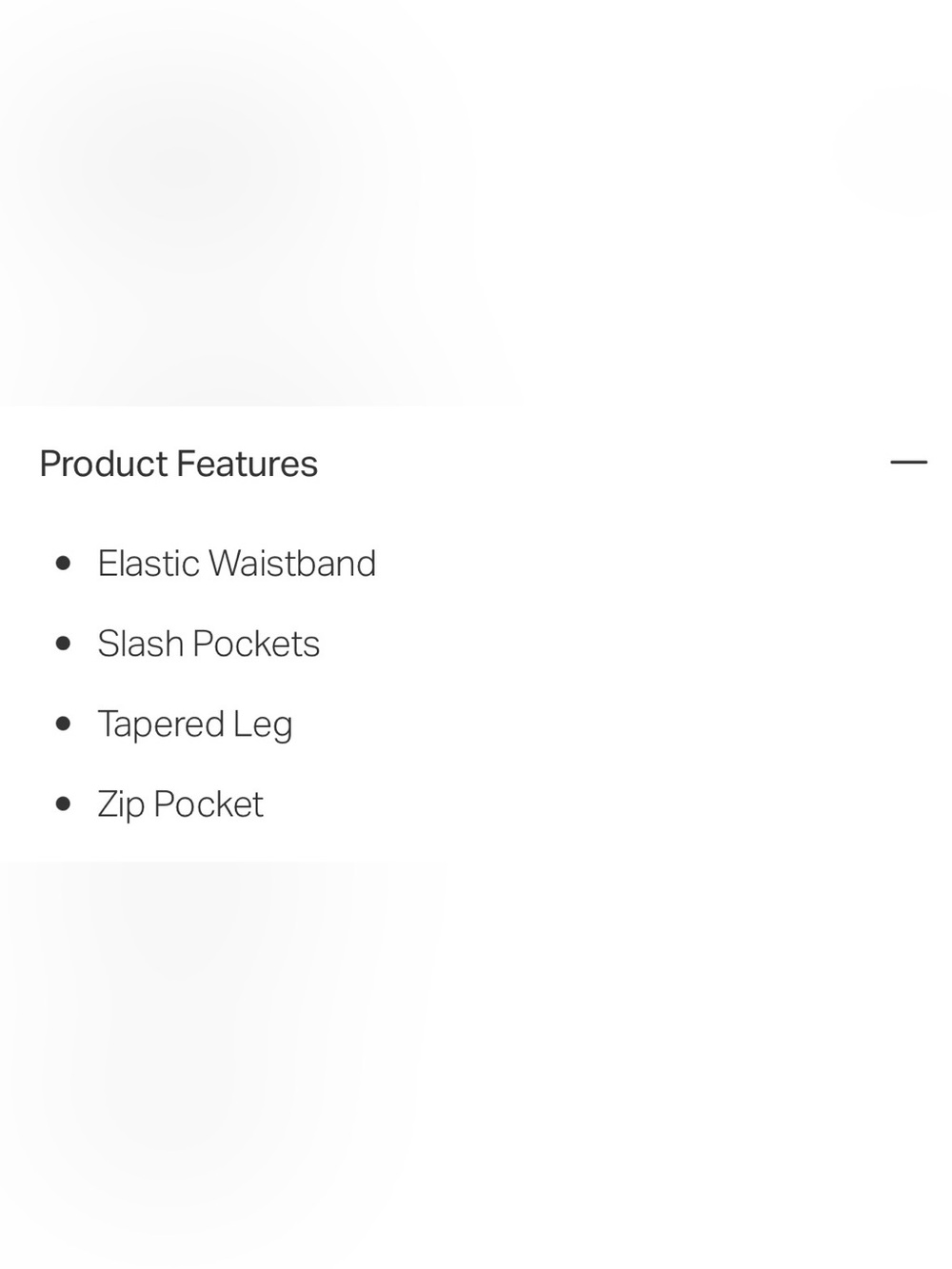This screenshot has width=952, height=1269.
Task: Click the blurred image area above Product Features
Action: [x=476, y=203]
